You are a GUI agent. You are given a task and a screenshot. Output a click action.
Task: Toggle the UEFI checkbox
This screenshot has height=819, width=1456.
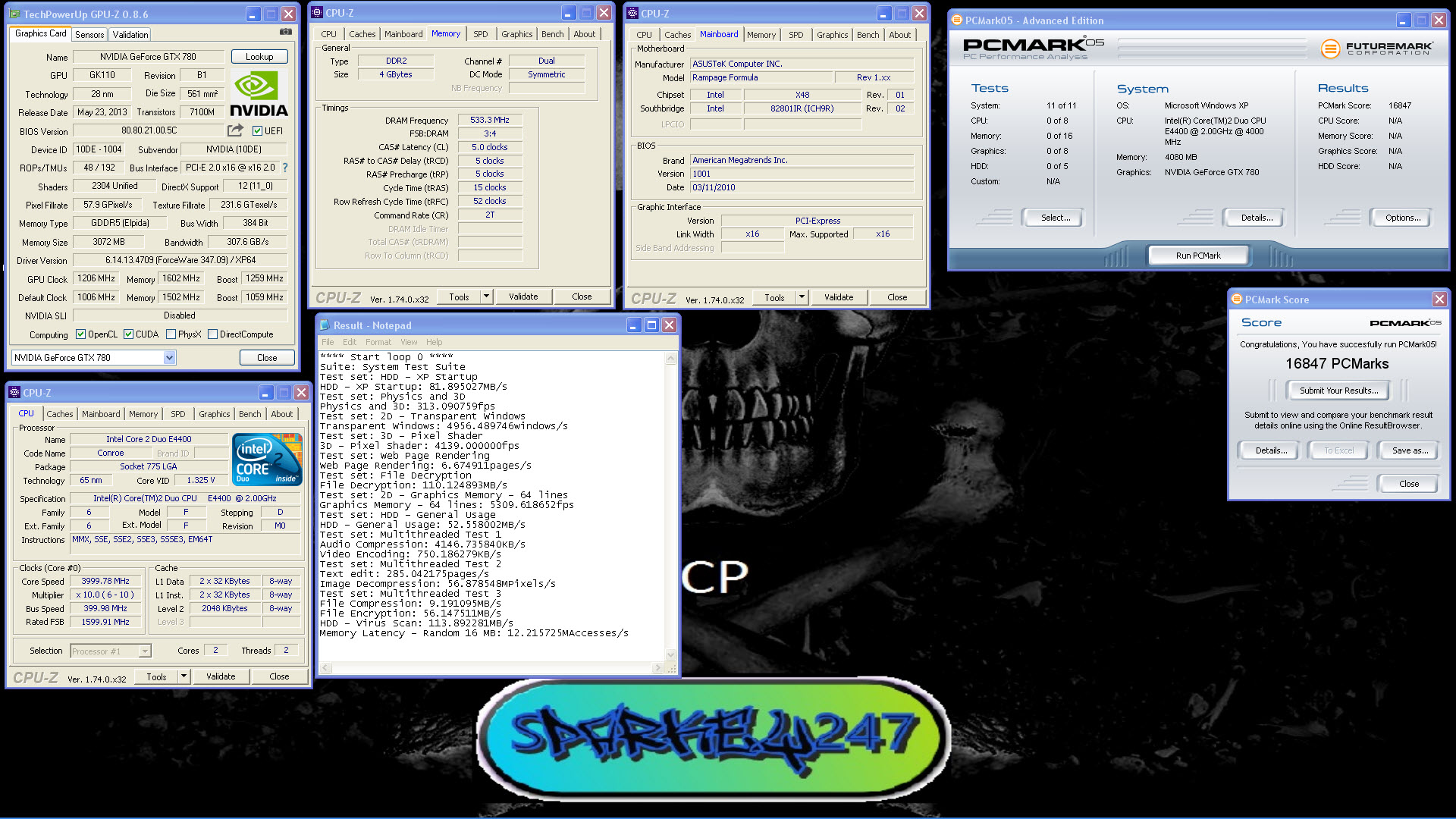coord(257,130)
